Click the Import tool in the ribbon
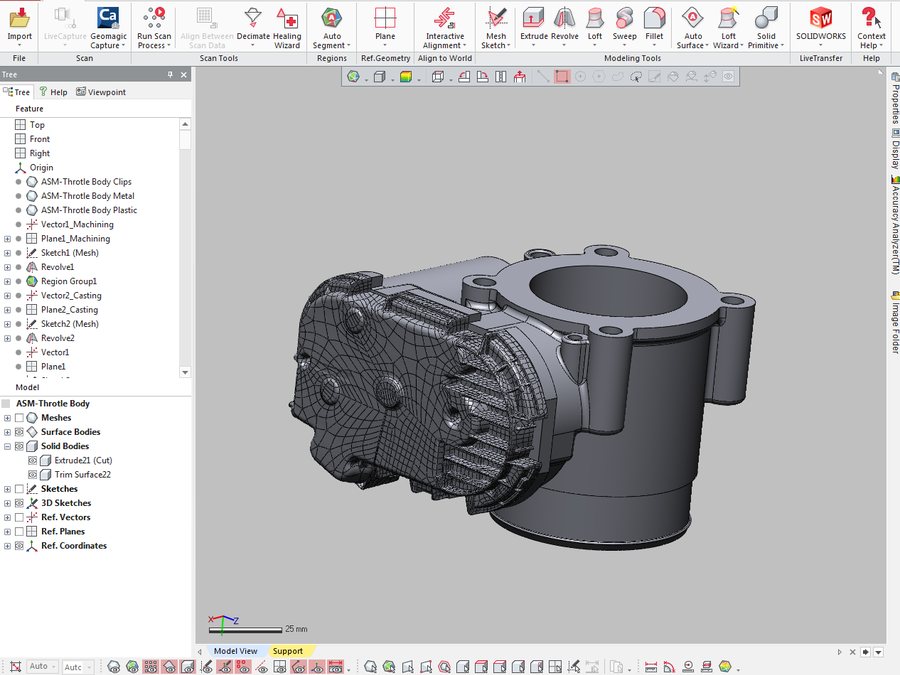This screenshot has width=900, height=675. pos(20,25)
